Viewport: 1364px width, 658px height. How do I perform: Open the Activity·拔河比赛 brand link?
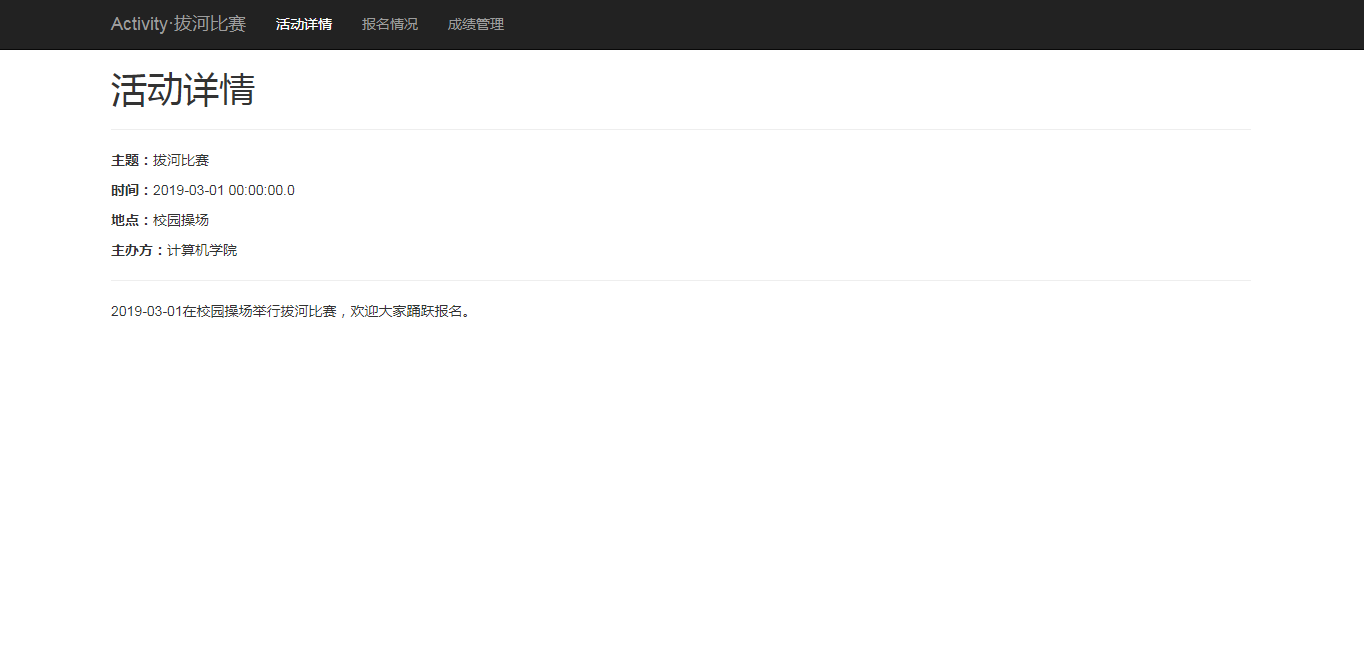(178, 24)
